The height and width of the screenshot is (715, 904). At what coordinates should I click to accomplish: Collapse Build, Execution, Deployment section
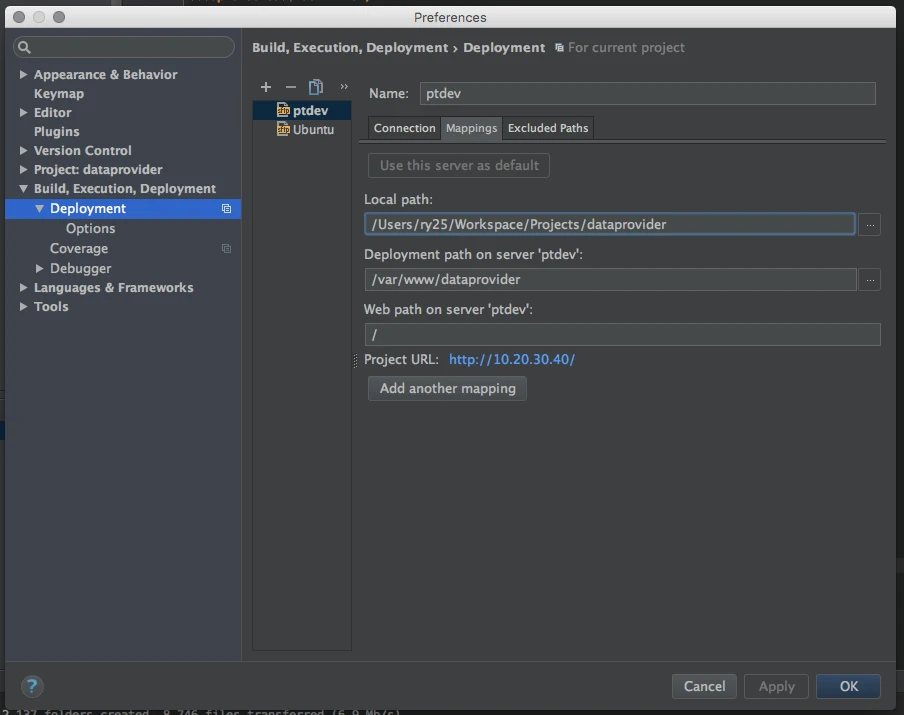click(x=23, y=189)
